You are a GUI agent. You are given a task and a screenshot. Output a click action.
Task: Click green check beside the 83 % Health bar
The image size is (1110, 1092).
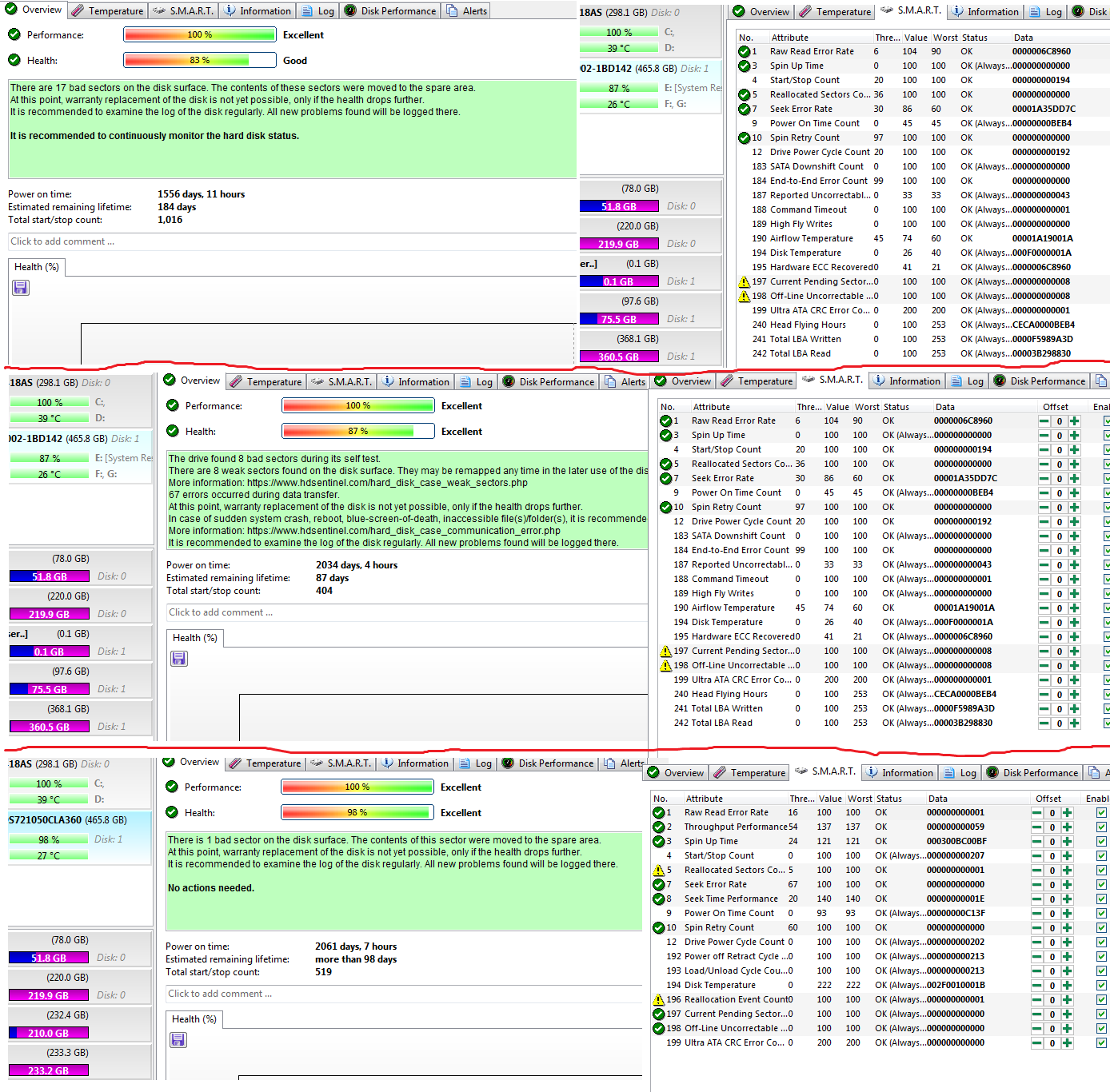point(14,60)
